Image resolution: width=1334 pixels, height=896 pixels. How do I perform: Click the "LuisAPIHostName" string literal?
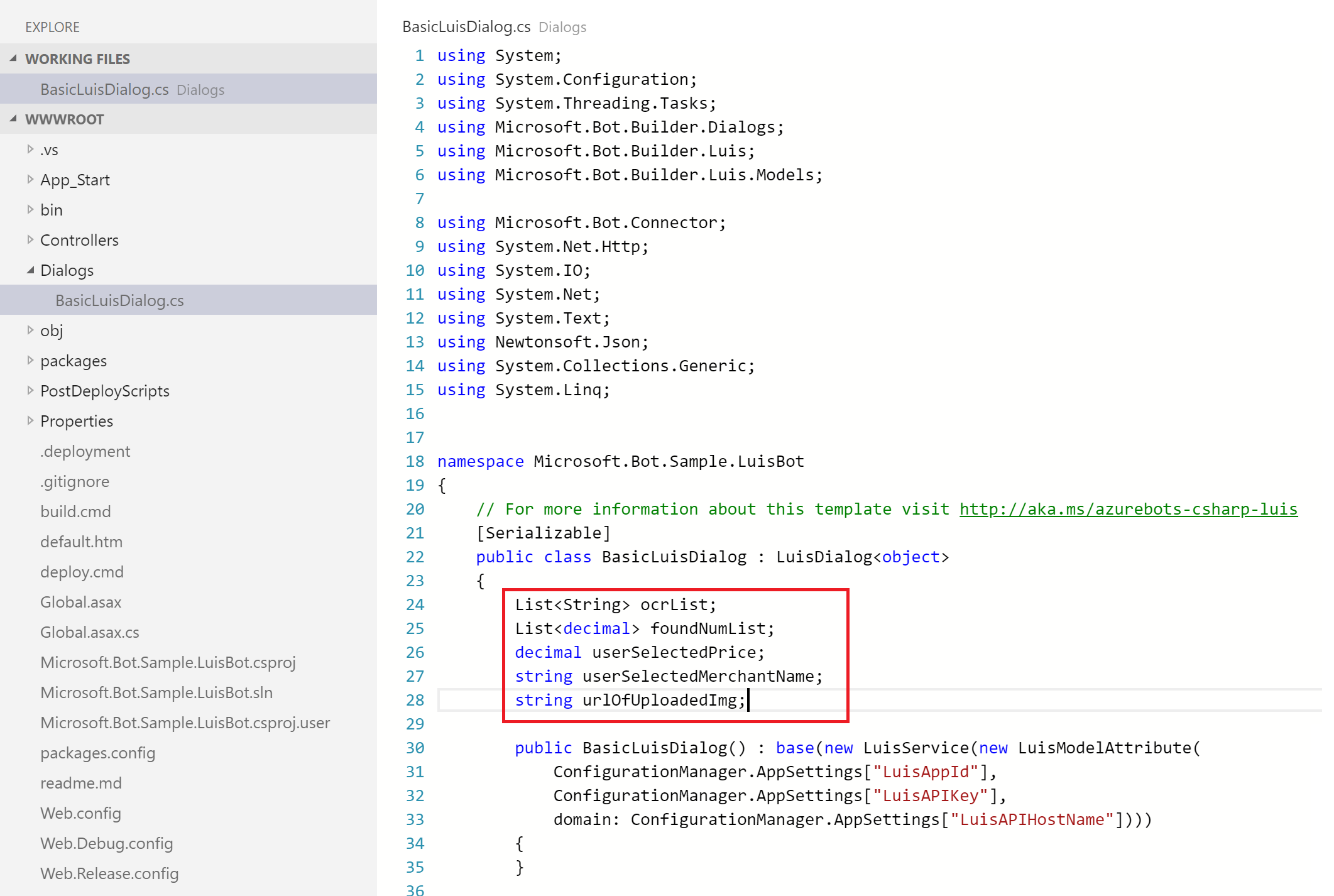coord(1032,819)
